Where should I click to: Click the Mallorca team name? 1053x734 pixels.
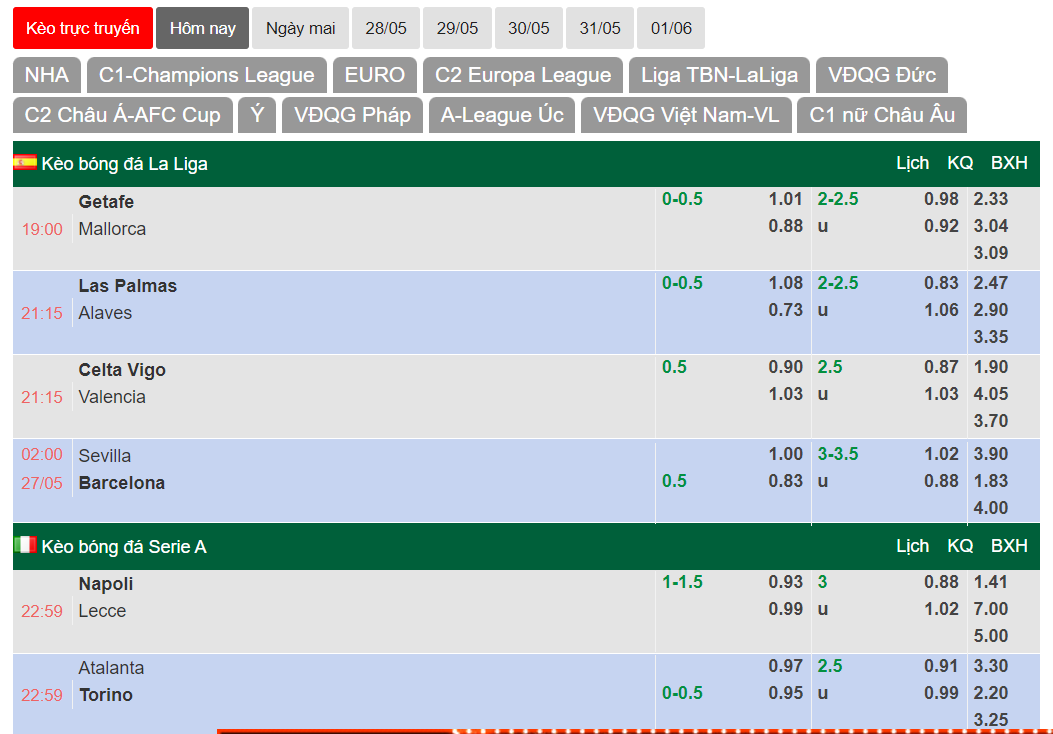[x=112, y=229]
